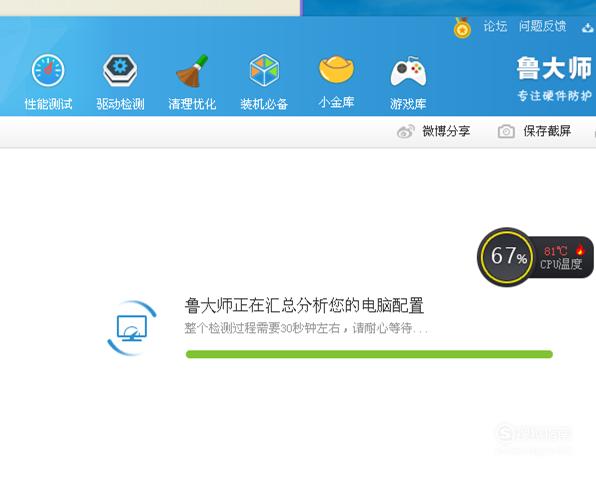Open the 游戏库 gamepad icon
This screenshot has height=480, width=596.
[x=408, y=71]
